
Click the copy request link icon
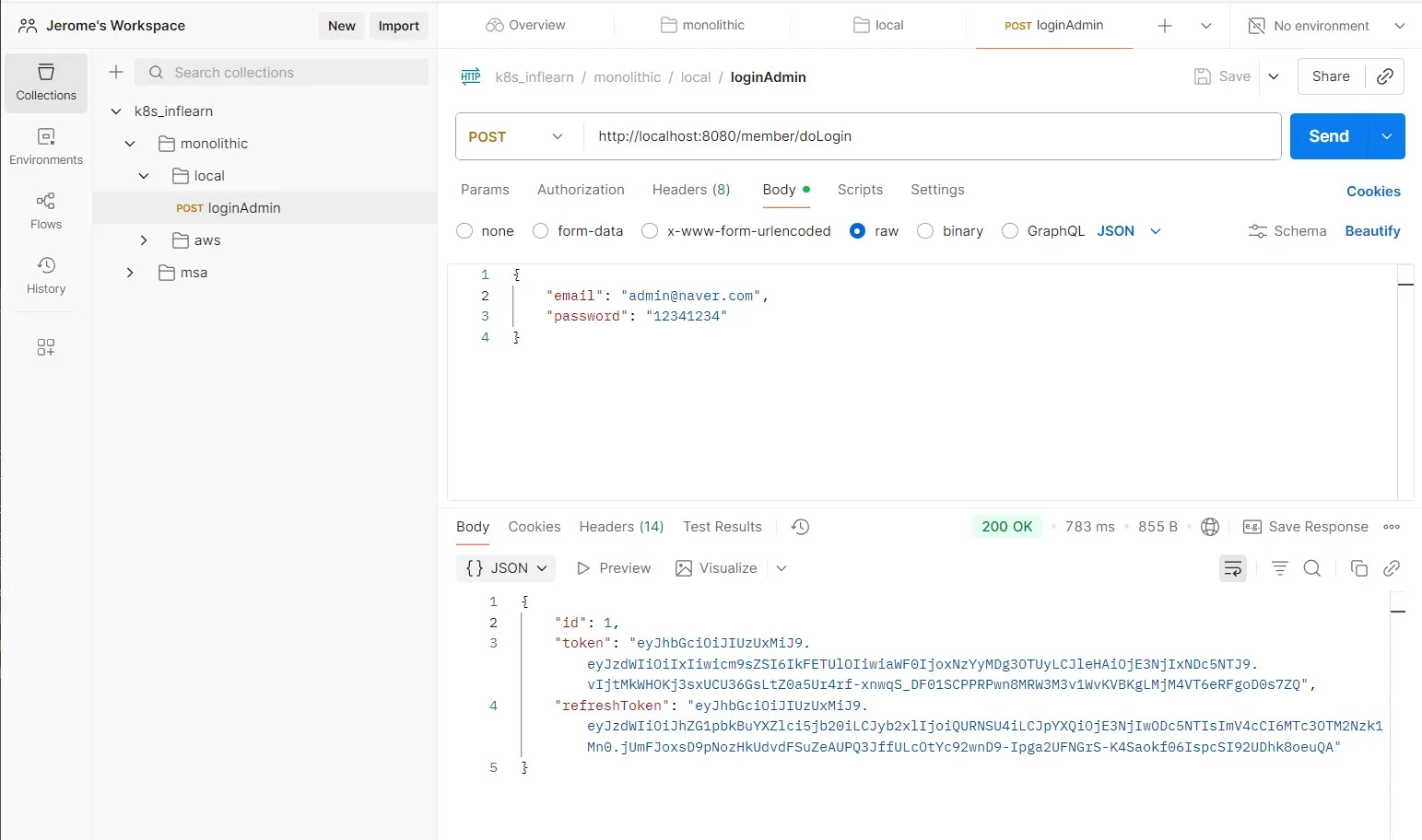tap(1384, 76)
